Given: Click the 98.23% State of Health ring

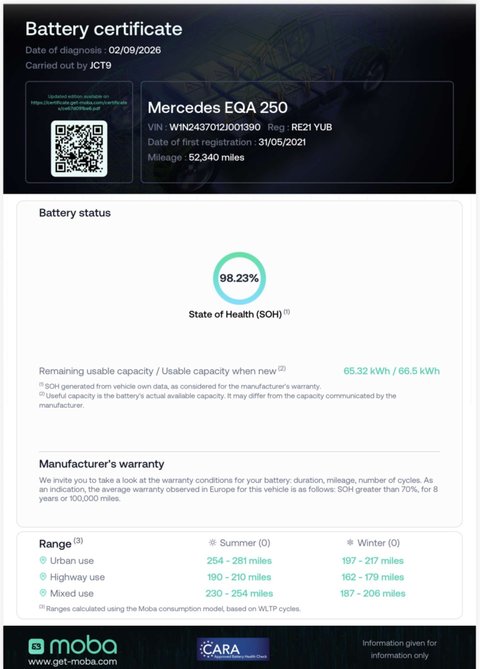Looking at the screenshot, I should (239, 278).
